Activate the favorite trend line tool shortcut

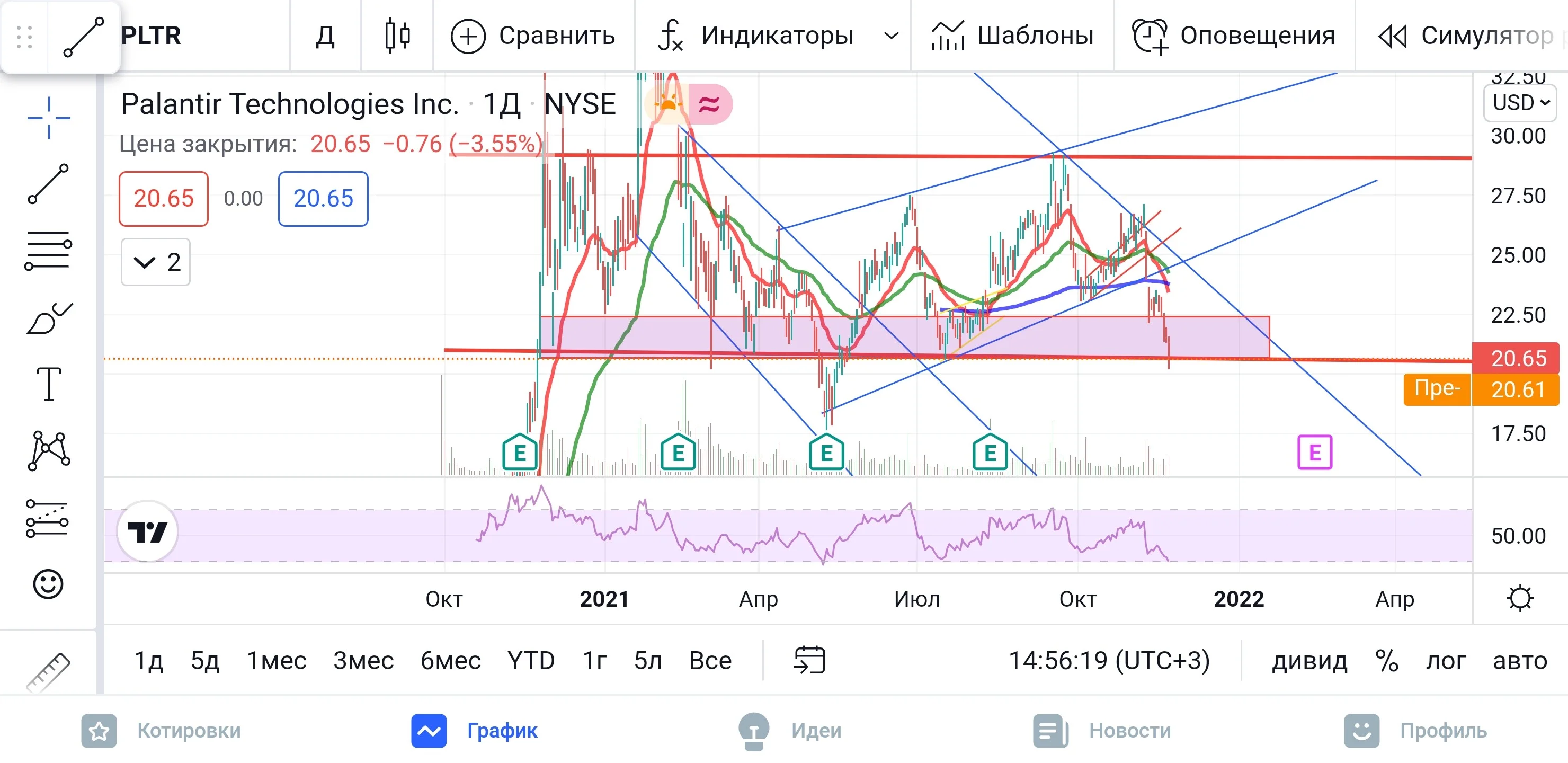[83, 37]
